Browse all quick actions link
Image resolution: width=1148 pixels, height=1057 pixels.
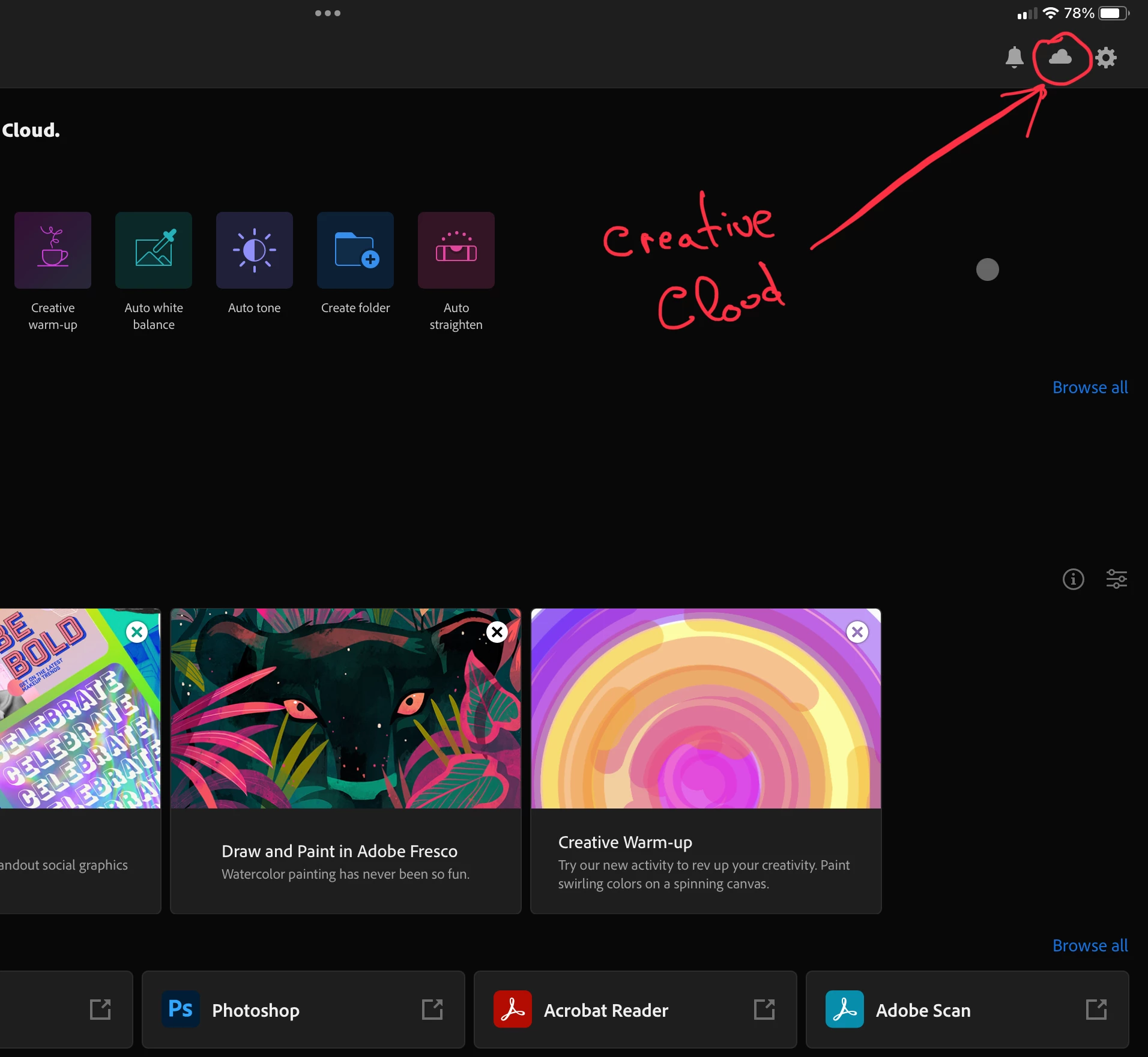click(x=1090, y=387)
